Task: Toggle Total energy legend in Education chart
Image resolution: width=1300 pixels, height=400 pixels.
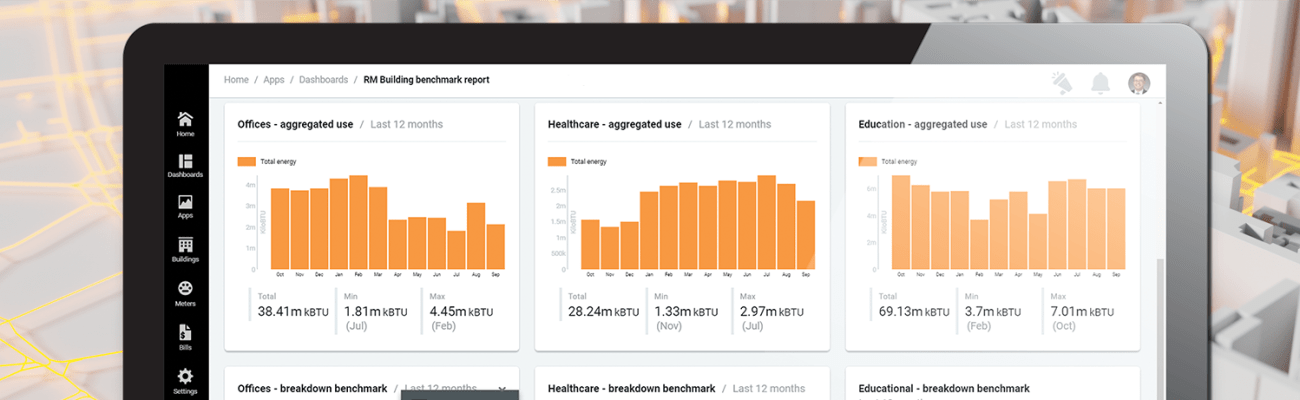Action: pyautogui.click(x=888, y=161)
